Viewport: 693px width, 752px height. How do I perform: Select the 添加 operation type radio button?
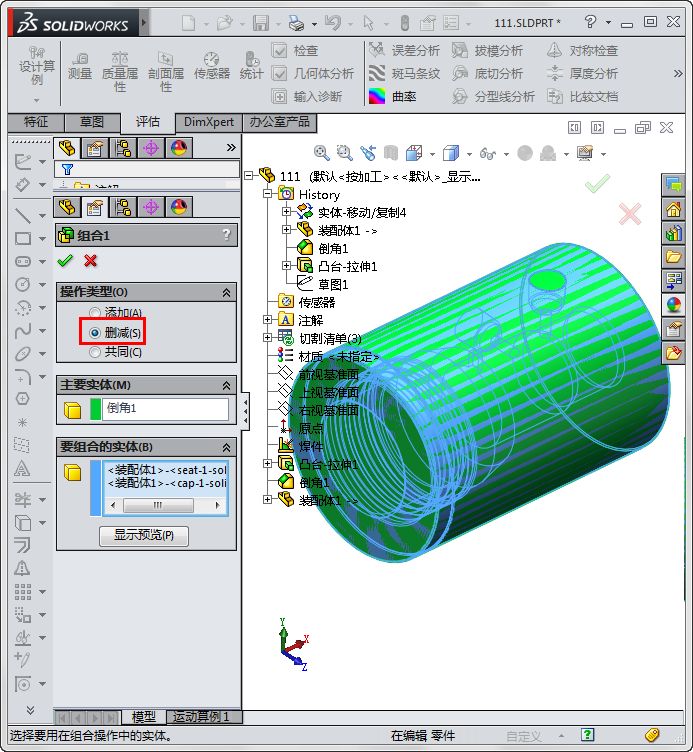(x=96, y=313)
